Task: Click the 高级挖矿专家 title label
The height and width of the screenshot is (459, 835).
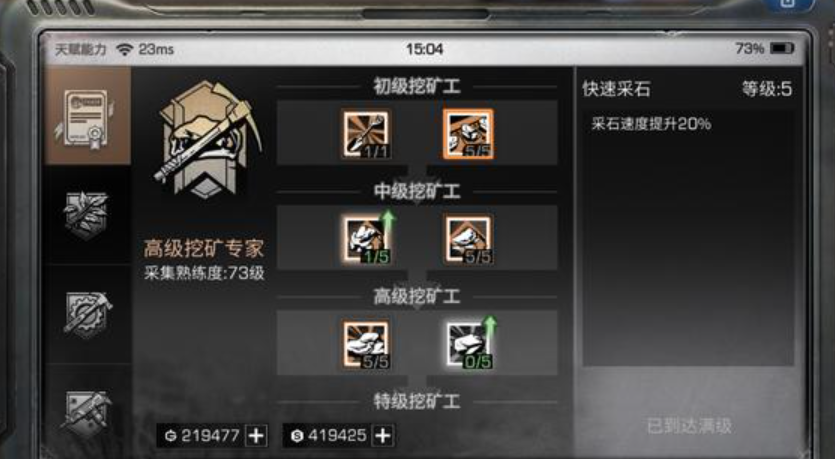Action: (x=204, y=249)
